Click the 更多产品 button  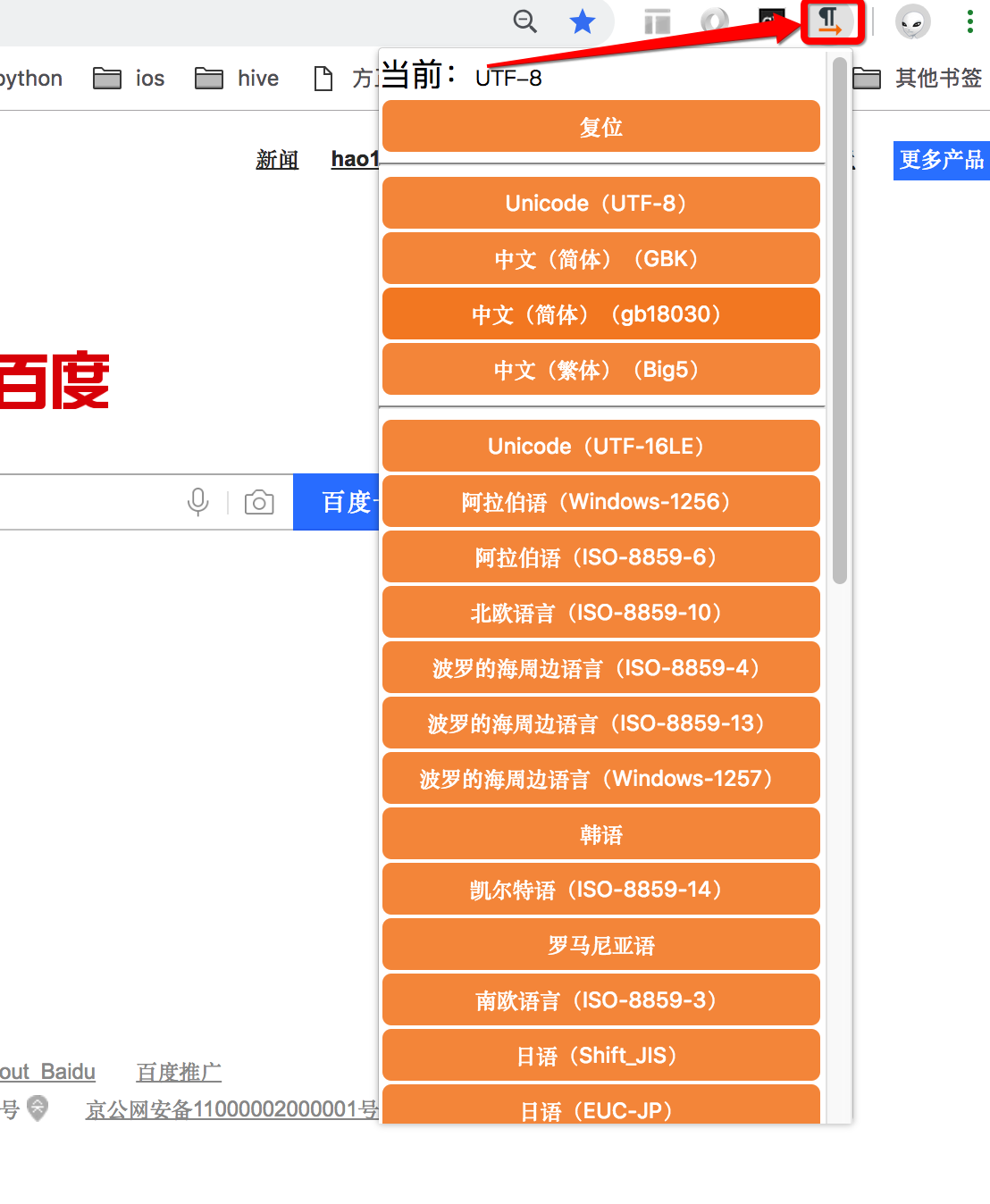point(942,160)
